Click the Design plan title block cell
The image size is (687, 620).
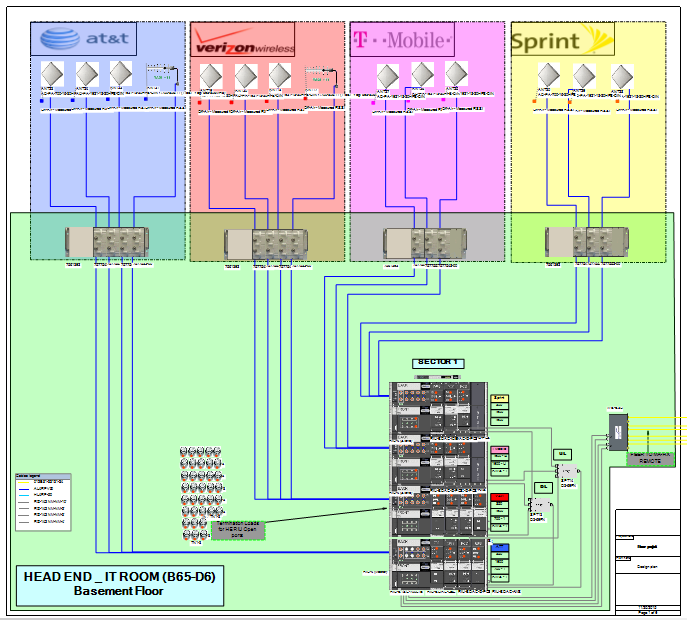click(647, 567)
